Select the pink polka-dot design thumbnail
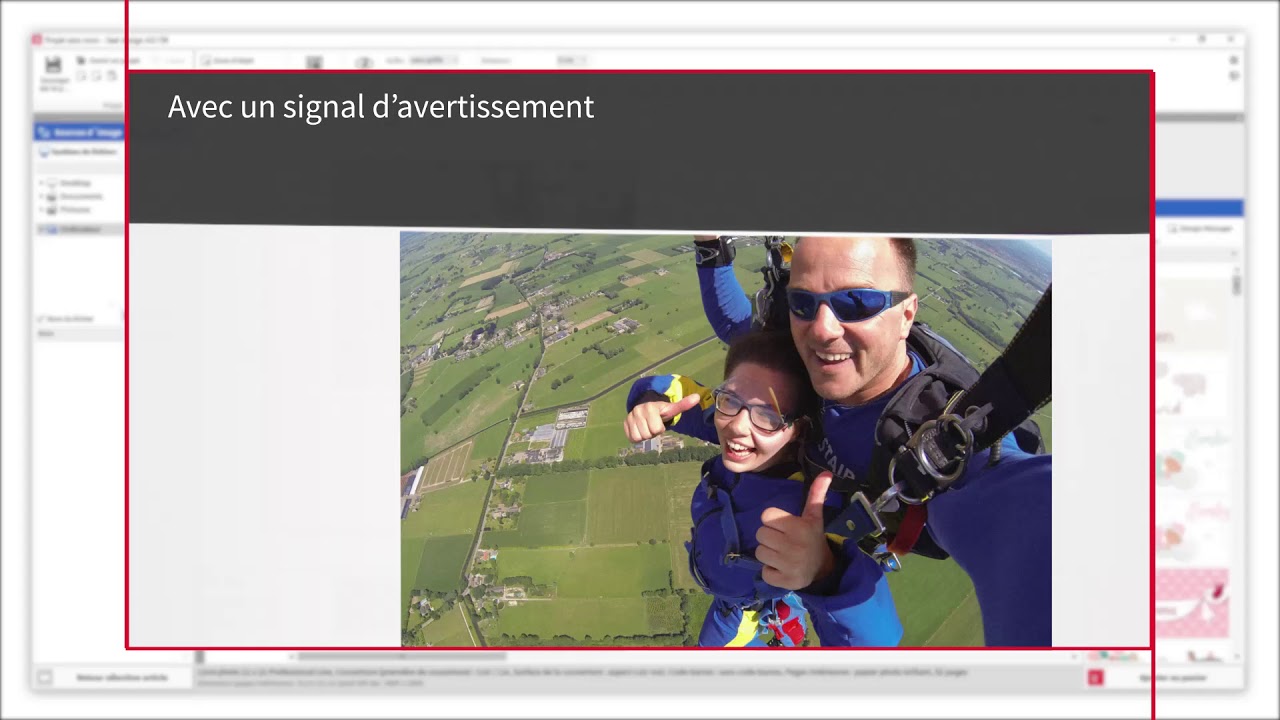 1192,603
